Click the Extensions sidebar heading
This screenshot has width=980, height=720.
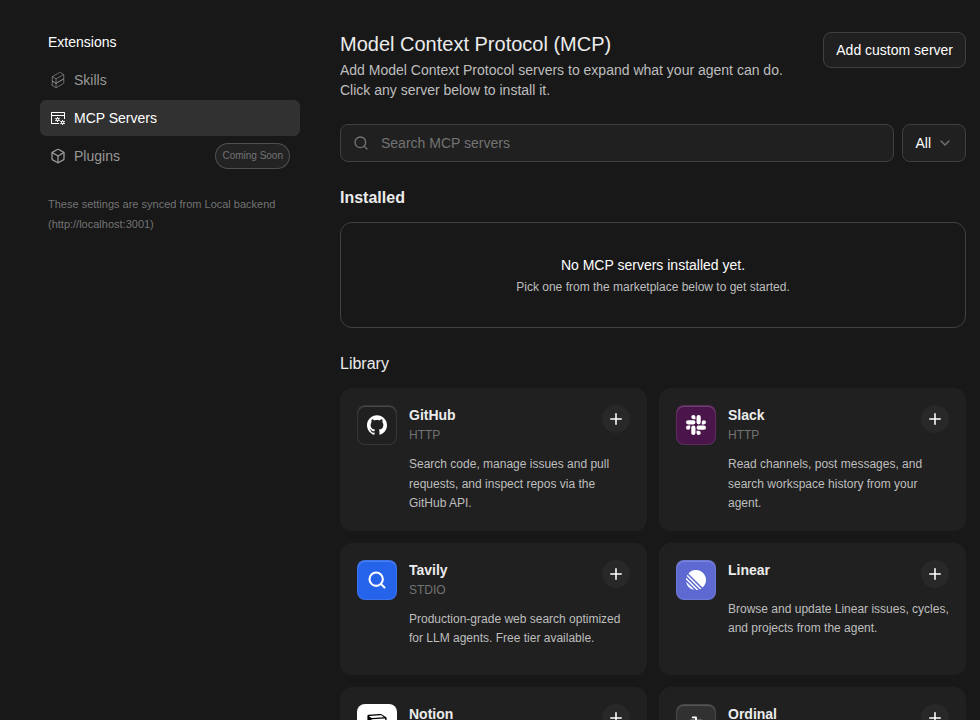(82, 42)
